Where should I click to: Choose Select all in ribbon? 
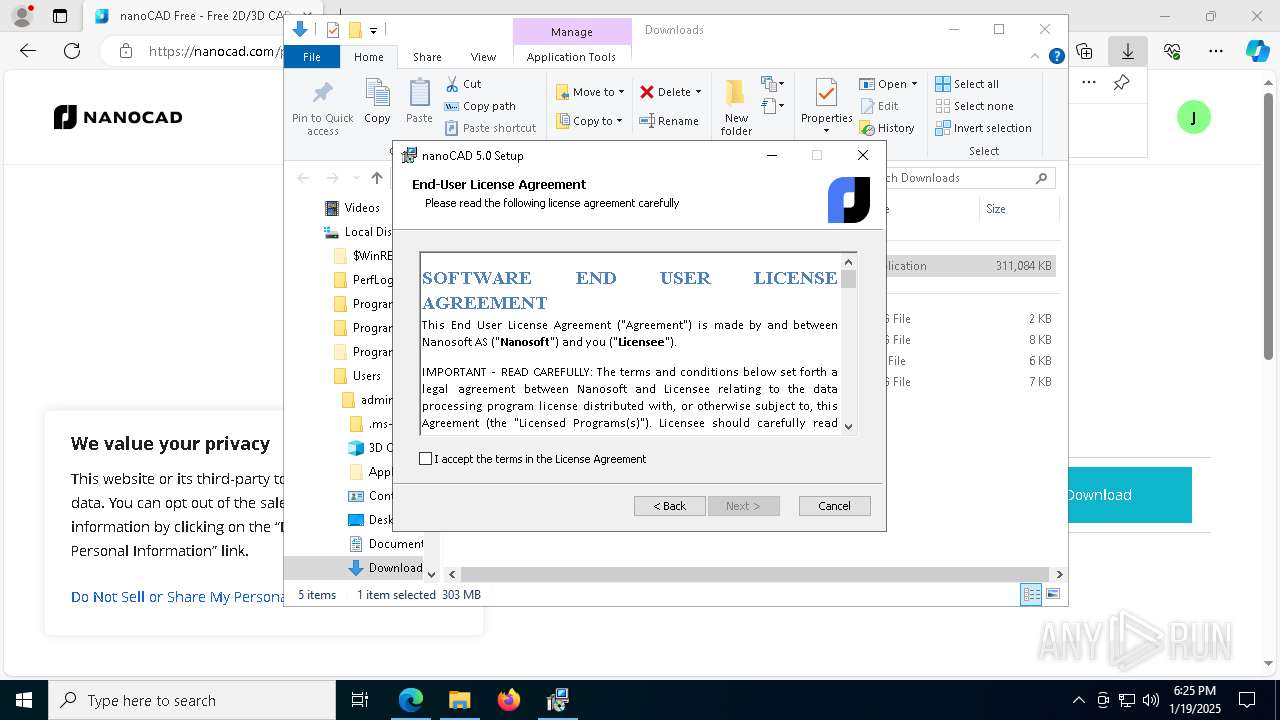click(967, 84)
